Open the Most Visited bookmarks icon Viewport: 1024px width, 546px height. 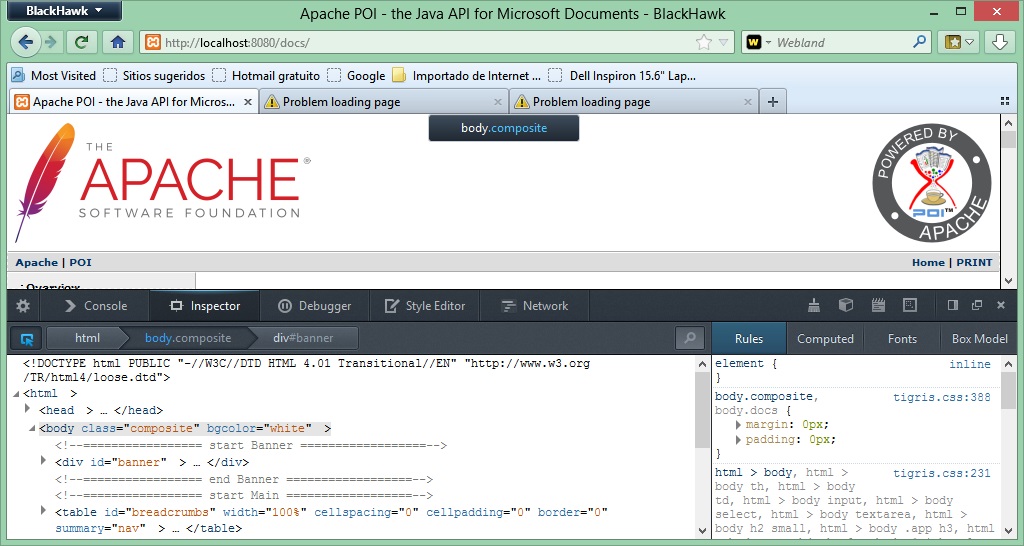point(18,75)
